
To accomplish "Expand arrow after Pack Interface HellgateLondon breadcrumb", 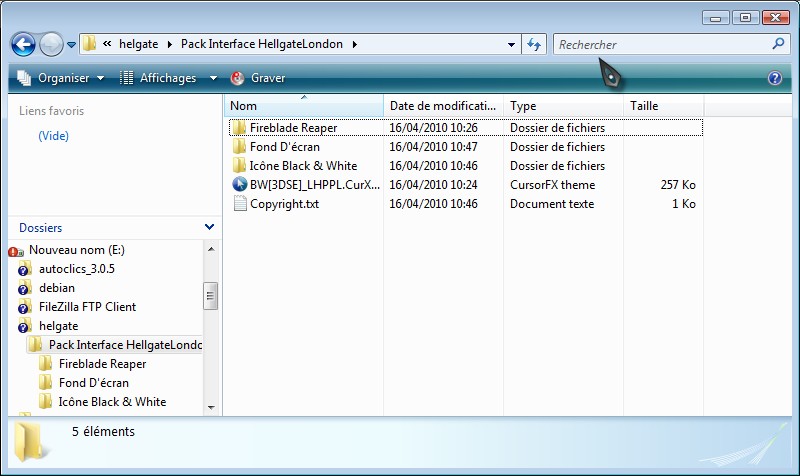I will point(354,44).
